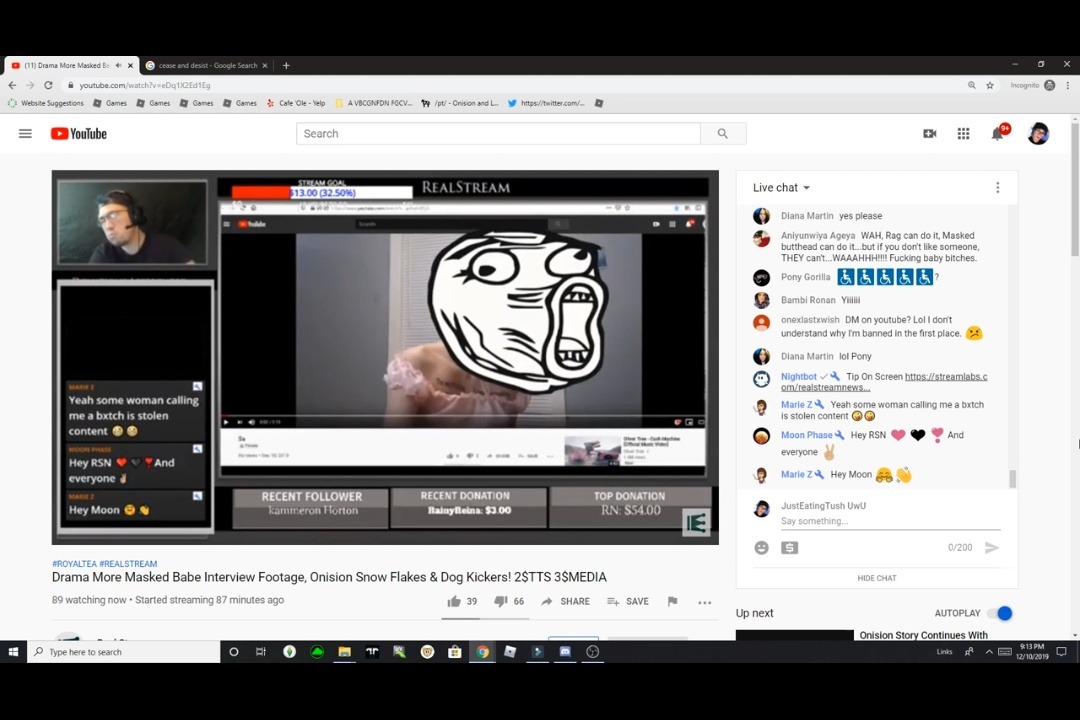Open the twitter.com bookmark
1080x720 pixels.
click(x=546, y=103)
